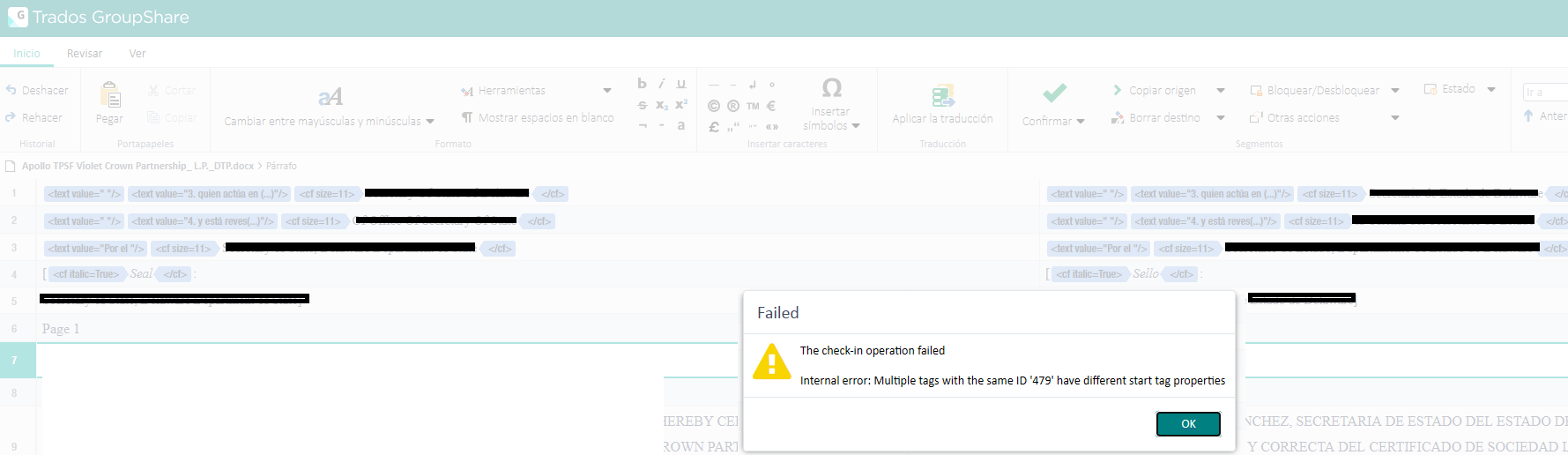Click the Anterior up arrow icon
This screenshot has width=1568, height=455.
coord(1529,116)
